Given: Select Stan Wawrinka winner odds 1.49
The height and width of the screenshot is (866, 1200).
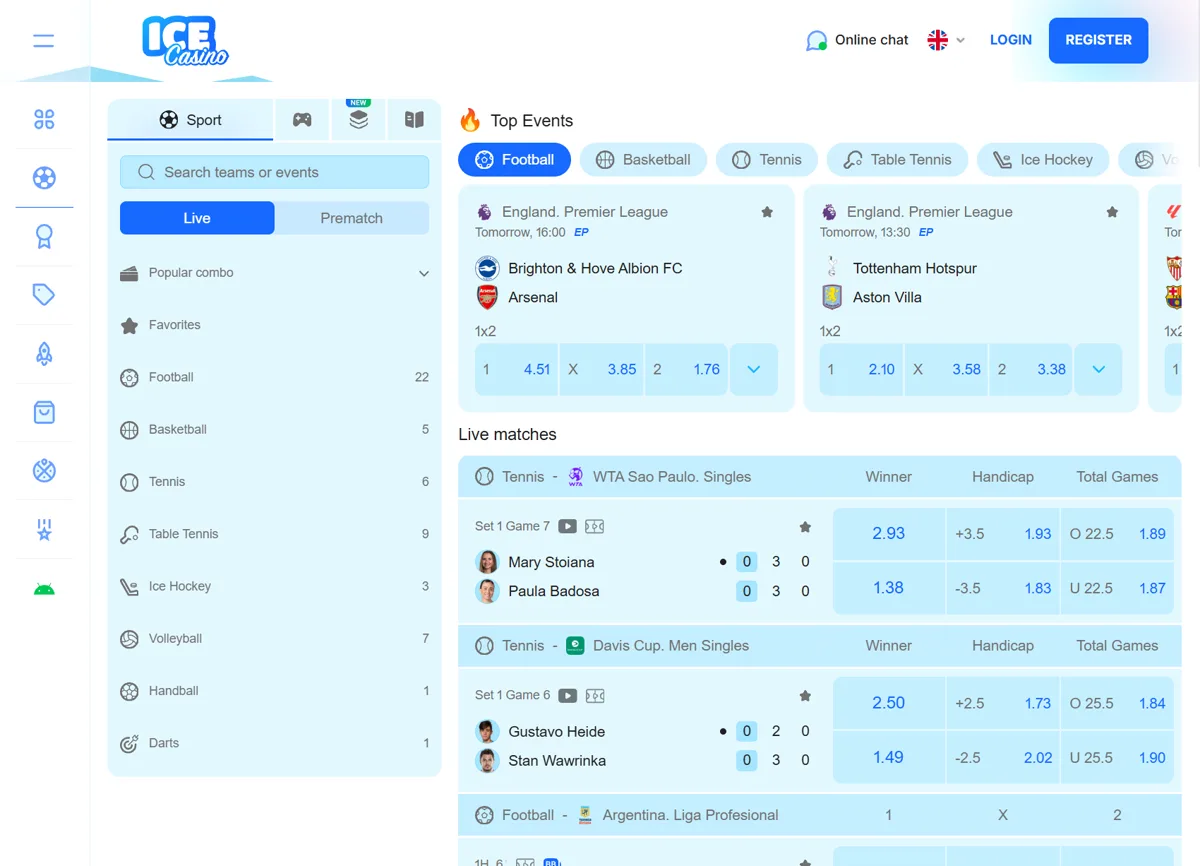Looking at the screenshot, I should coord(888,757).
